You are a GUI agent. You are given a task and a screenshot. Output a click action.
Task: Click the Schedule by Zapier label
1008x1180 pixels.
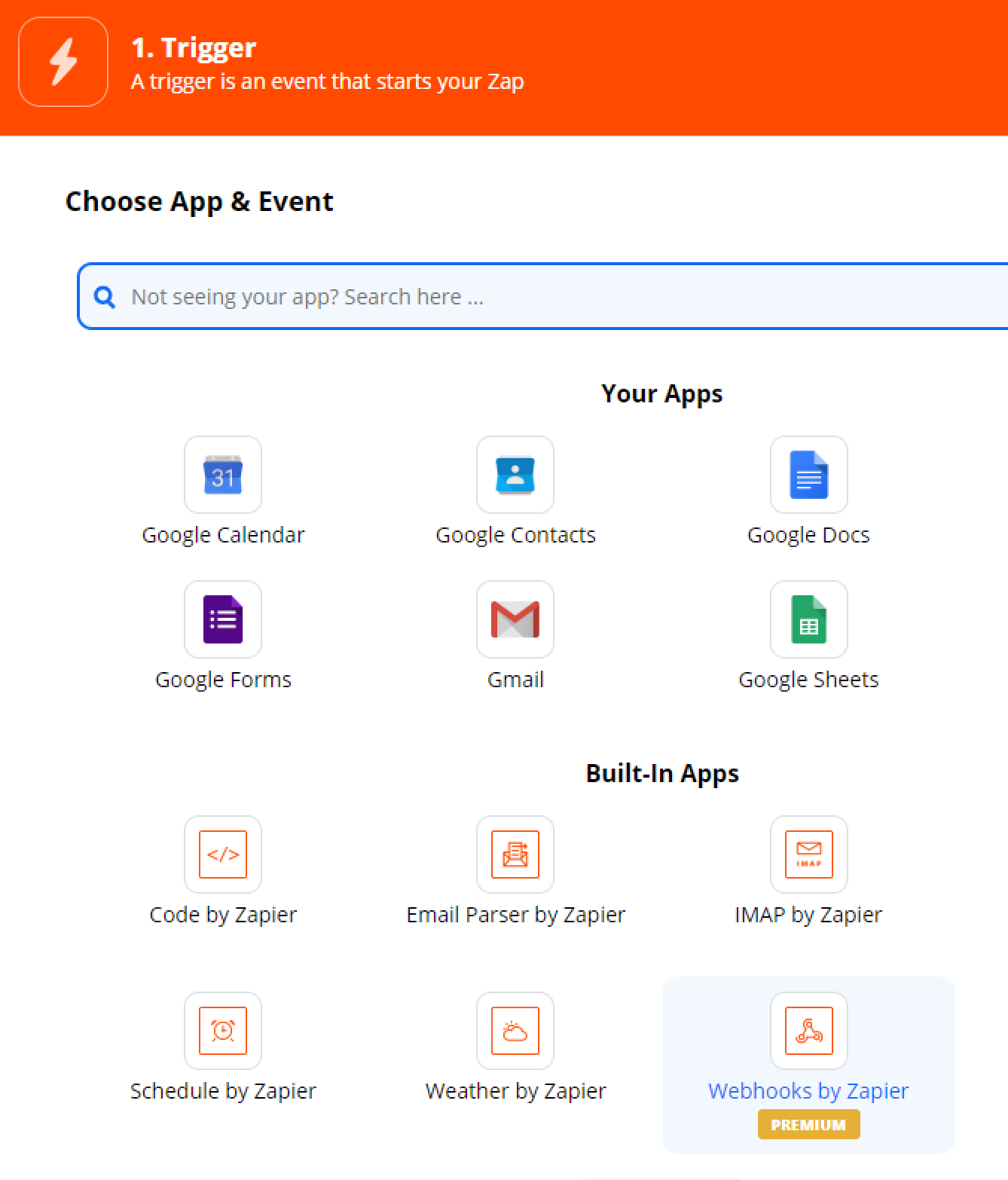(x=223, y=1091)
